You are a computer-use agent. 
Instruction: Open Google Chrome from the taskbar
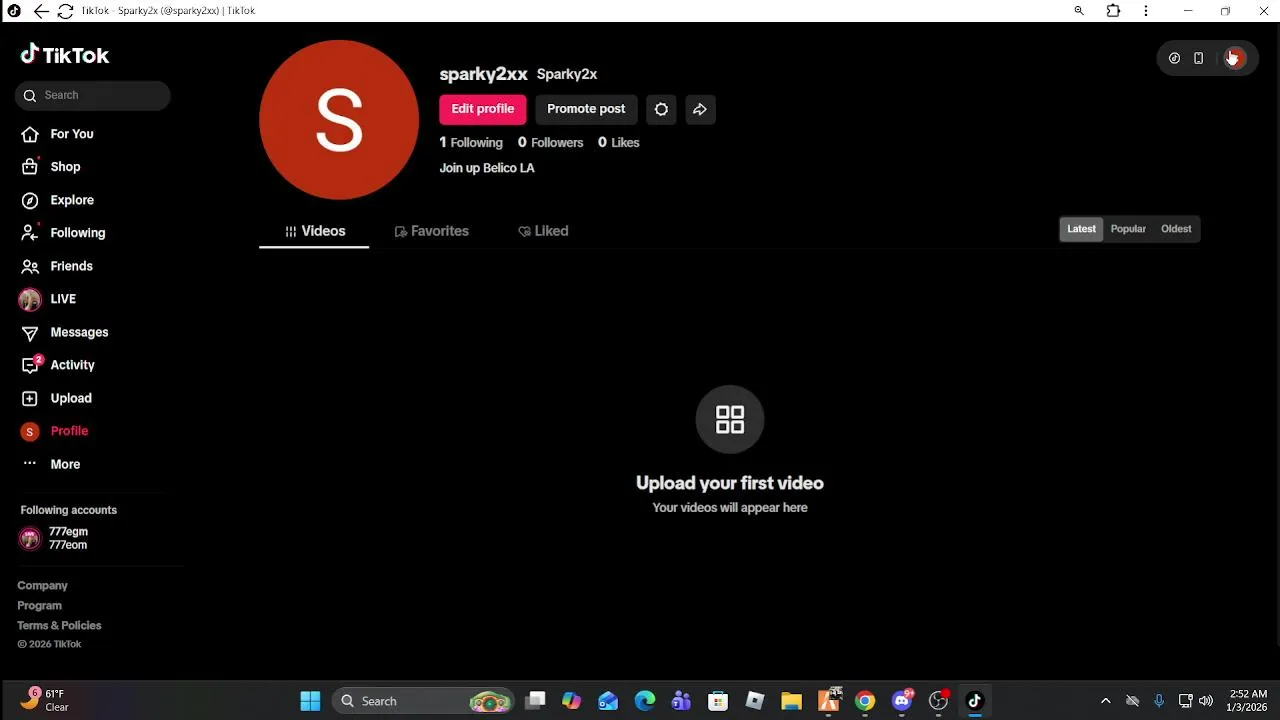(x=865, y=701)
